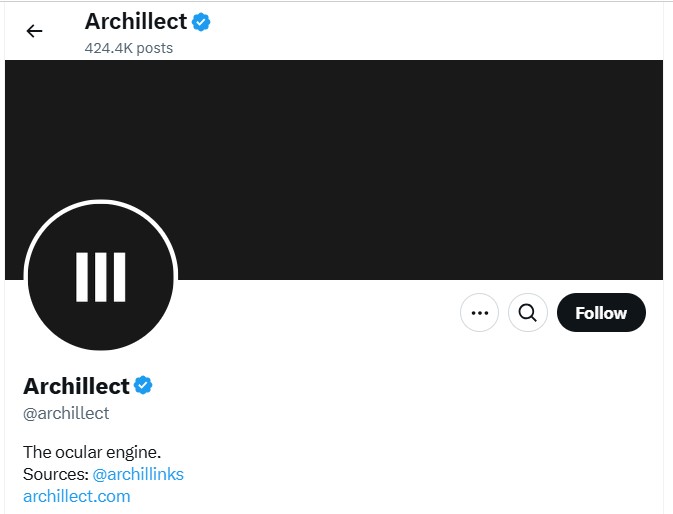
Task: Open the @archillinks mention link
Action: [x=138, y=474]
